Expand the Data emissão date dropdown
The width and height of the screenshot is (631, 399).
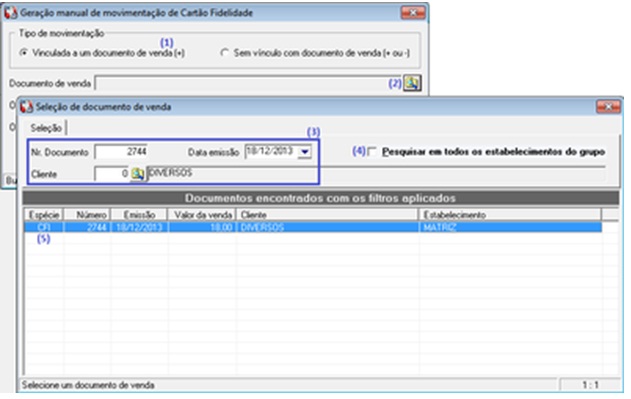[305, 152]
